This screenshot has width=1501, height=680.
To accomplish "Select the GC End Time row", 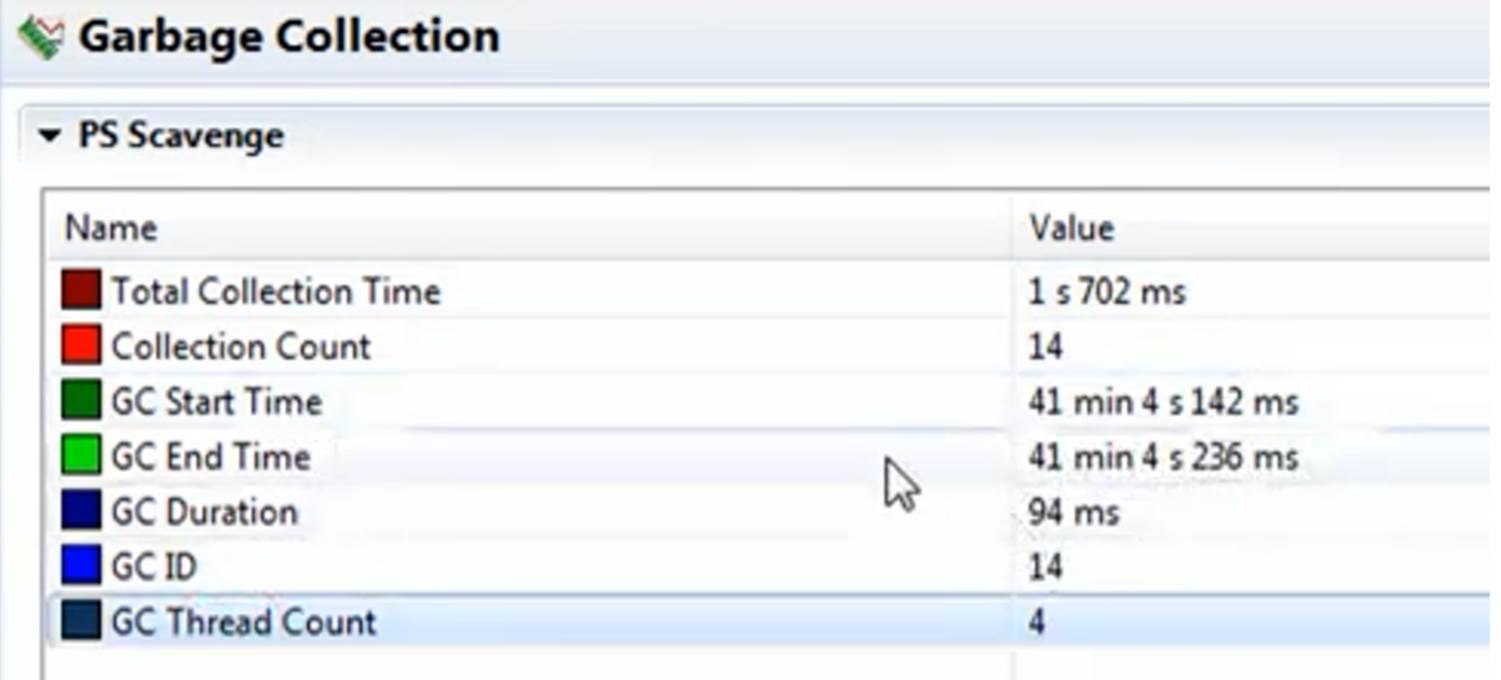I will [x=210, y=458].
